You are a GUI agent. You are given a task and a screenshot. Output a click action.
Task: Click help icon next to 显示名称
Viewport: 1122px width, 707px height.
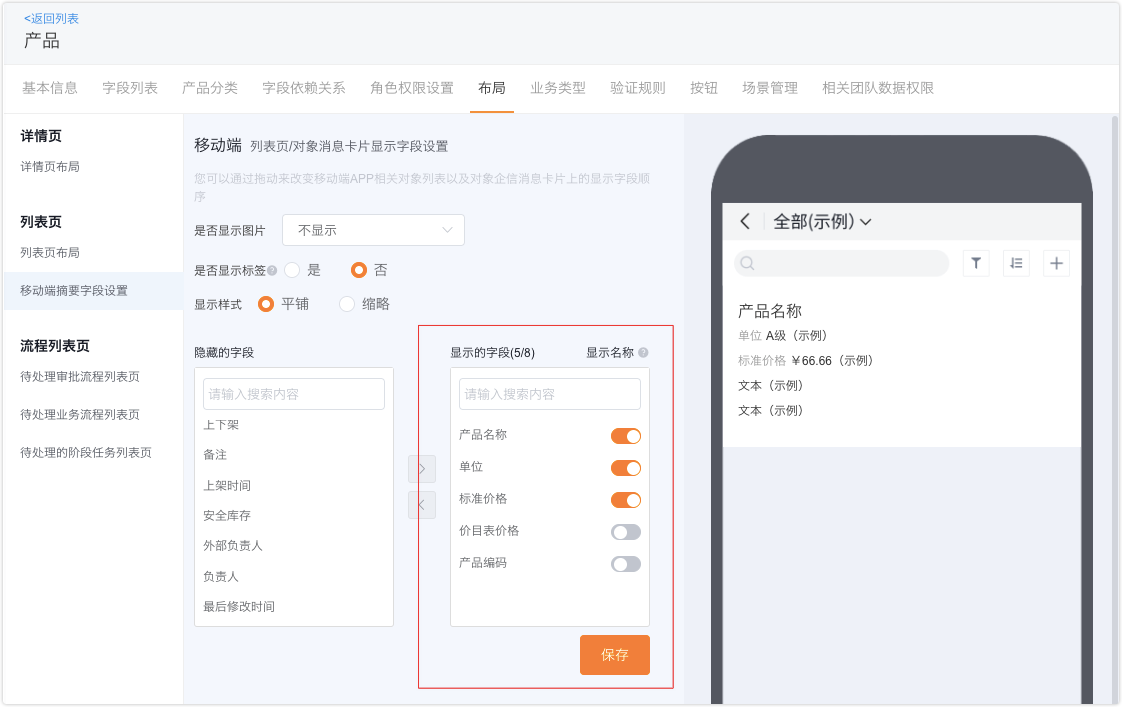tap(643, 352)
